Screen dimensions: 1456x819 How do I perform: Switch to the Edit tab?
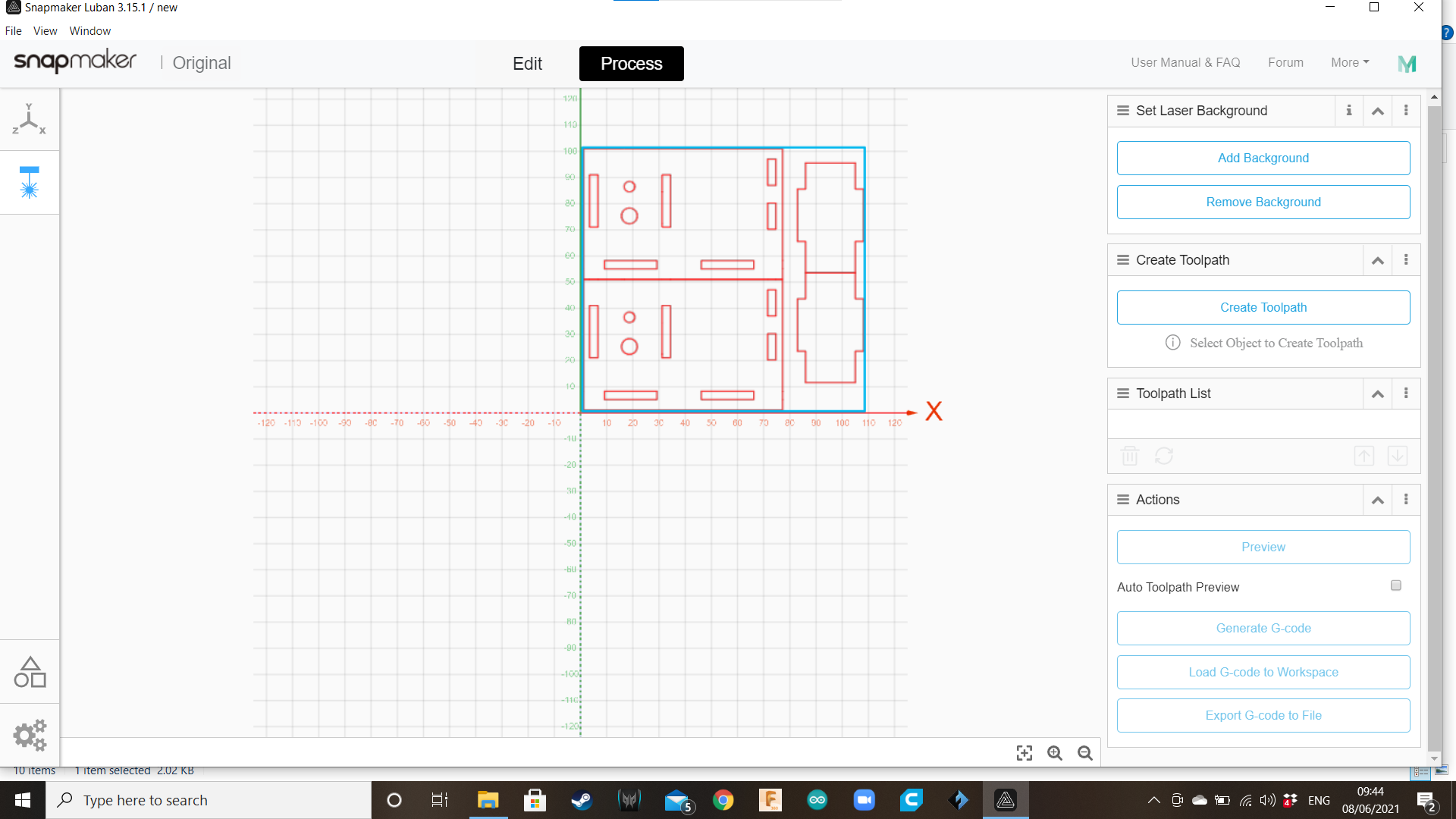point(527,64)
